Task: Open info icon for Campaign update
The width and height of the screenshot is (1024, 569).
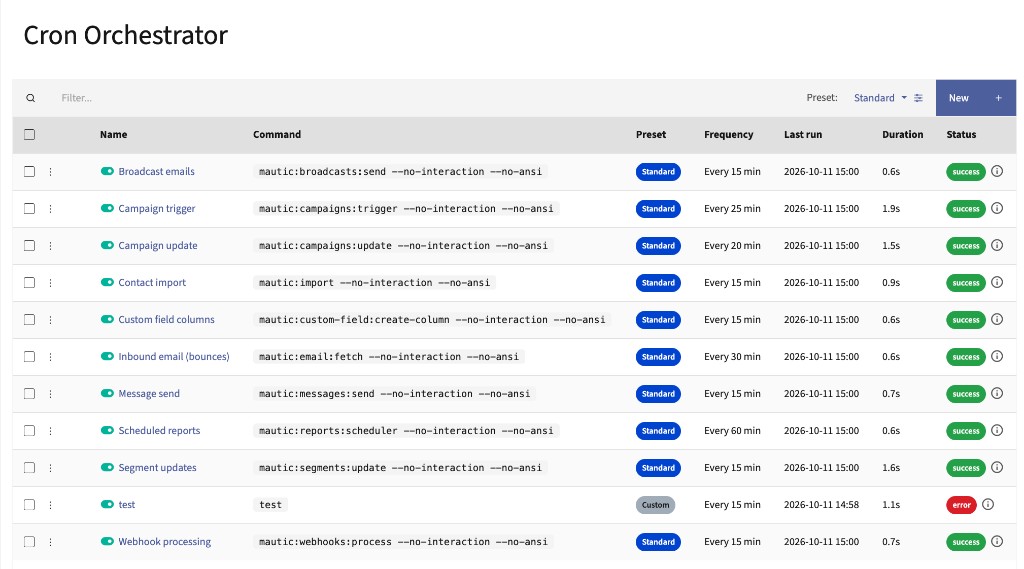Action: point(997,245)
